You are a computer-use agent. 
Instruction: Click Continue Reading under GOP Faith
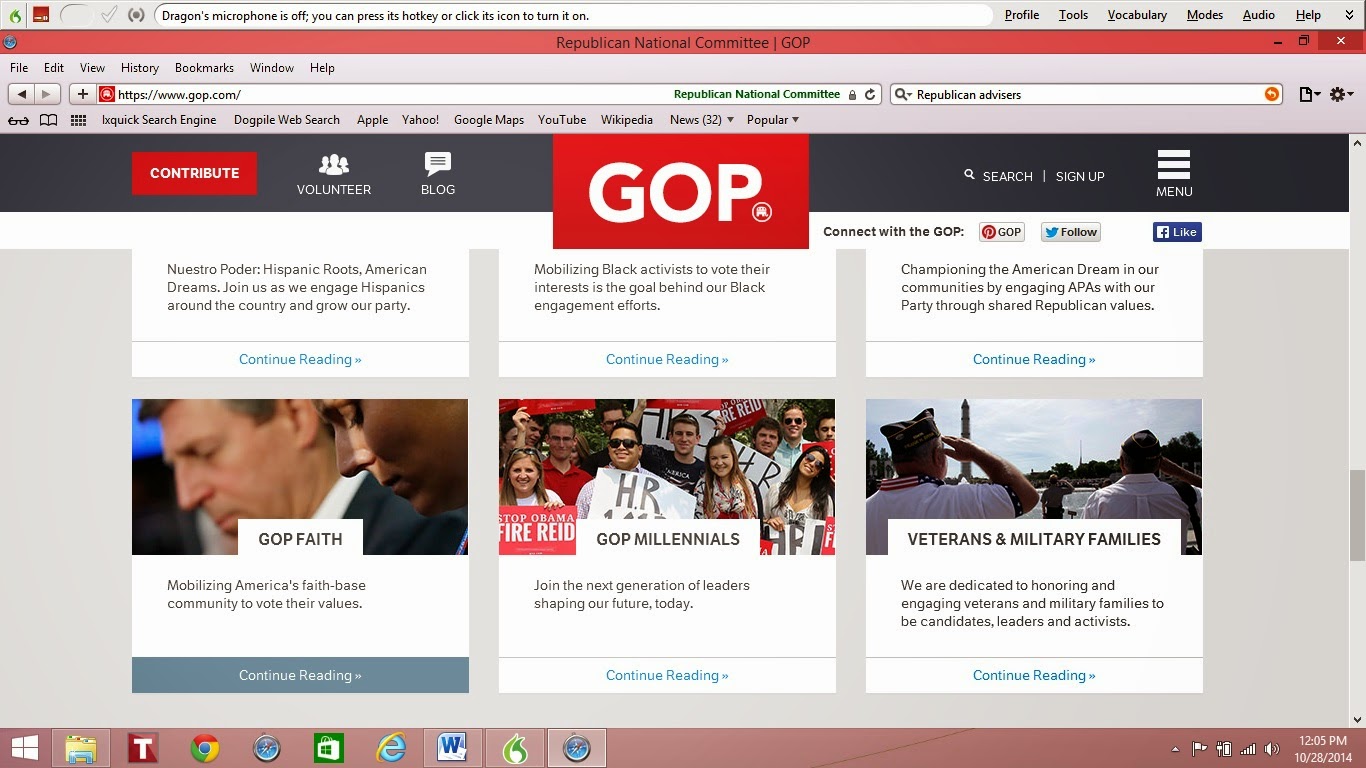click(x=300, y=675)
